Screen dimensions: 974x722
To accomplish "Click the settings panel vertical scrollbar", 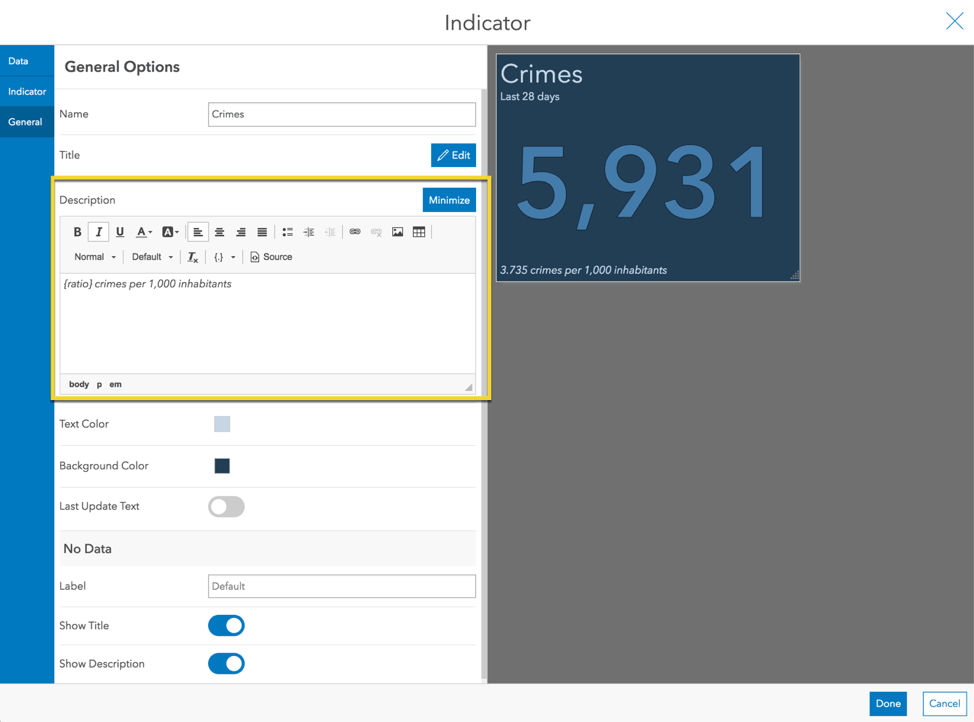I will tap(484, 385).
